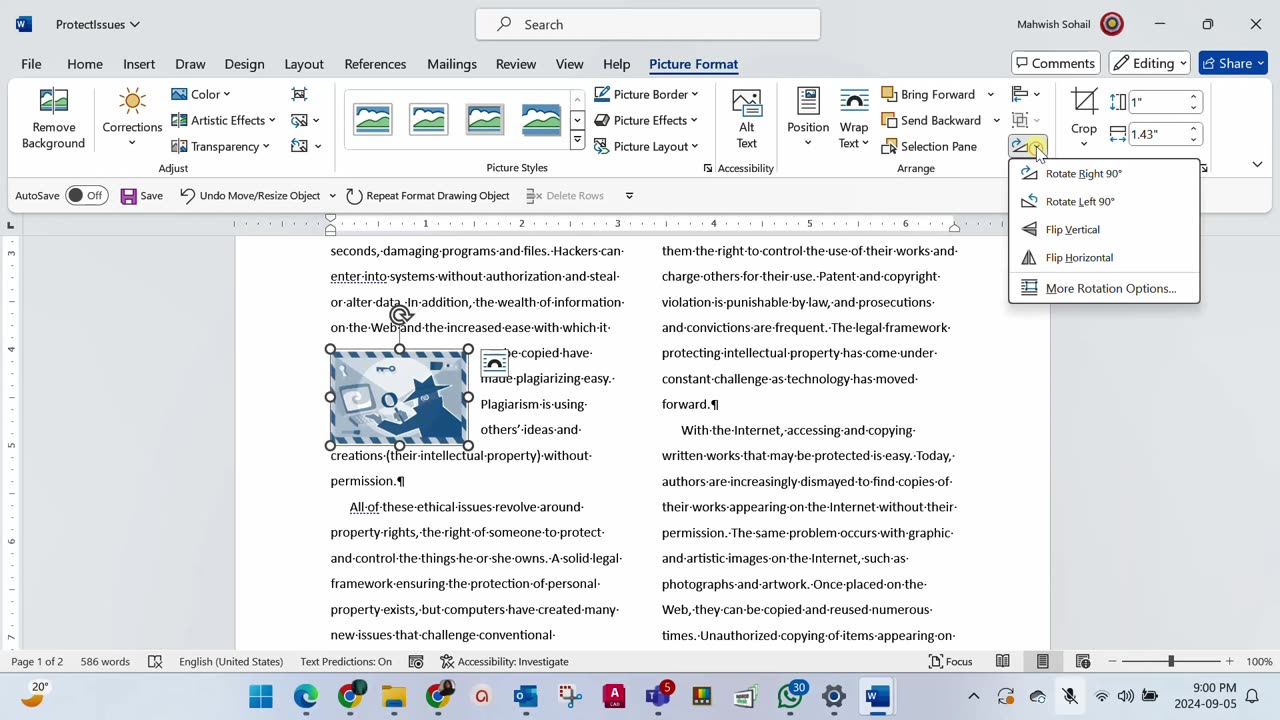This screenshot has height=720, width=1280.
Task: Open Windows Start menu
Action: click(x=261, y=696)
